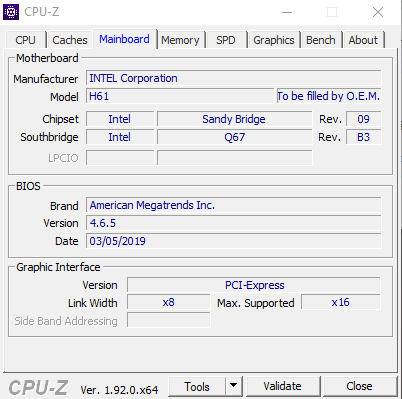Click the BIOS brand American Megatrends Inc.

(x=233, y=205)
